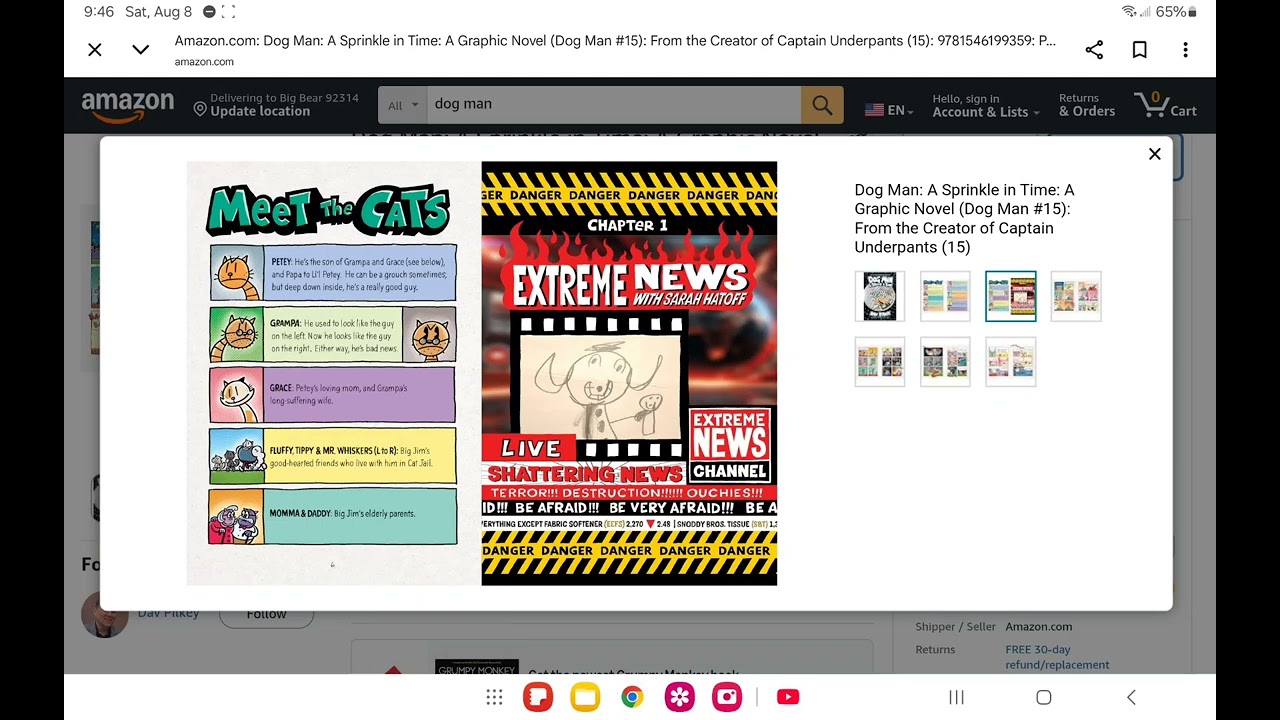
Task: Click the Extreme News Chapter 1 page
Action: (629, 373)
